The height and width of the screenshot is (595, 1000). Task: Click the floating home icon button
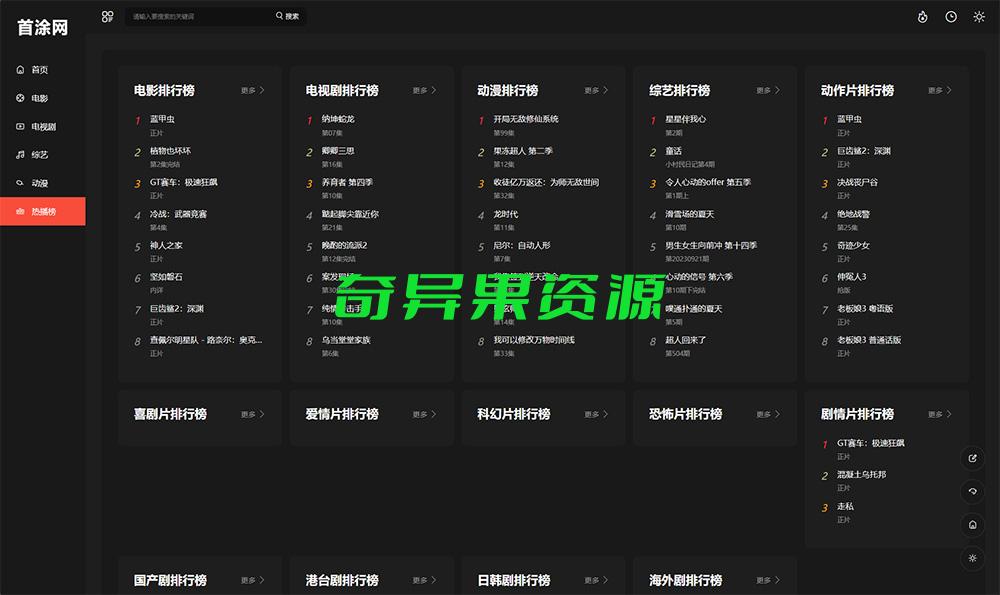974,524
